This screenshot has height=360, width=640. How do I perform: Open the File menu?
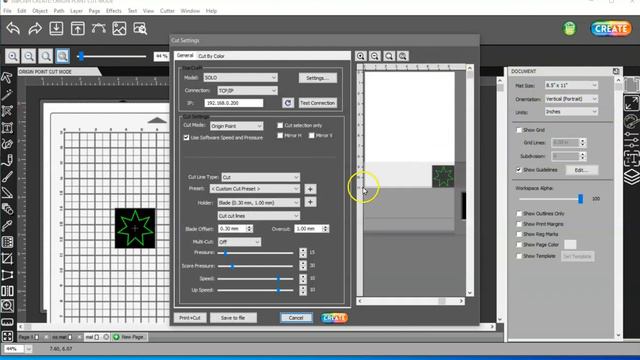tap(7, 11)
